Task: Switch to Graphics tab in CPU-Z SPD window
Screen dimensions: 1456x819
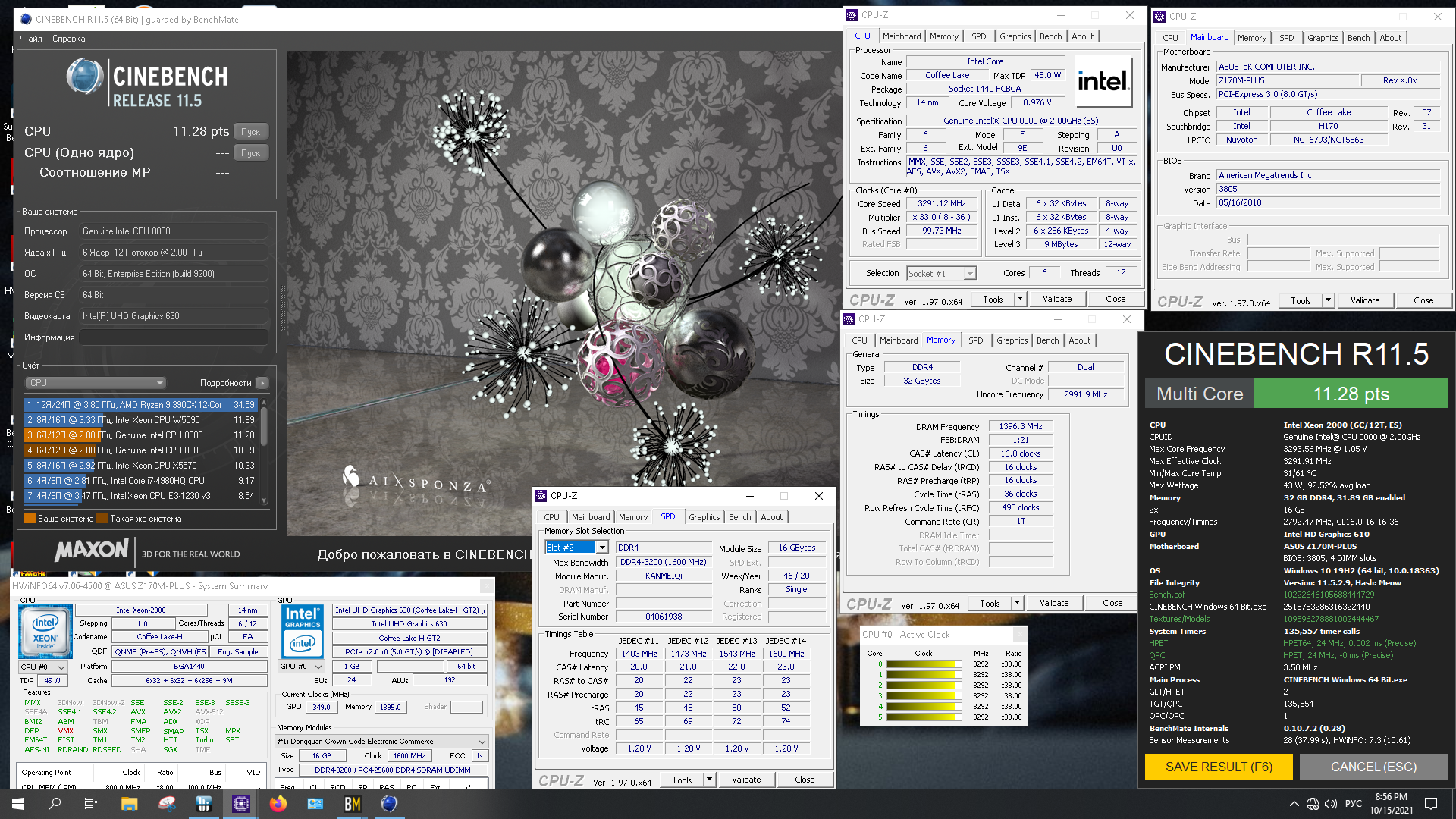Action: click(x=704, y=517)
